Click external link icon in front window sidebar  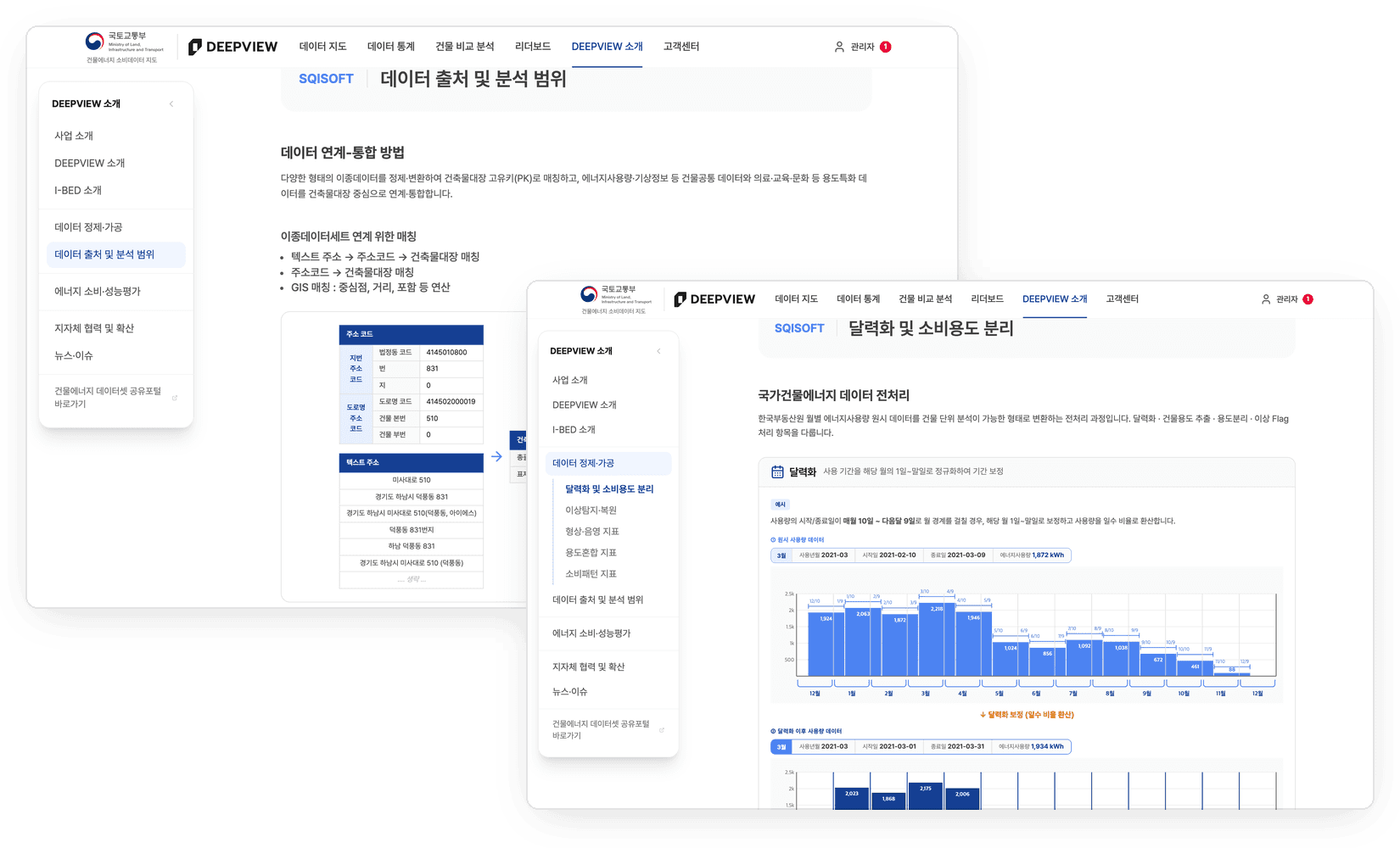click(x=662, y=730)
